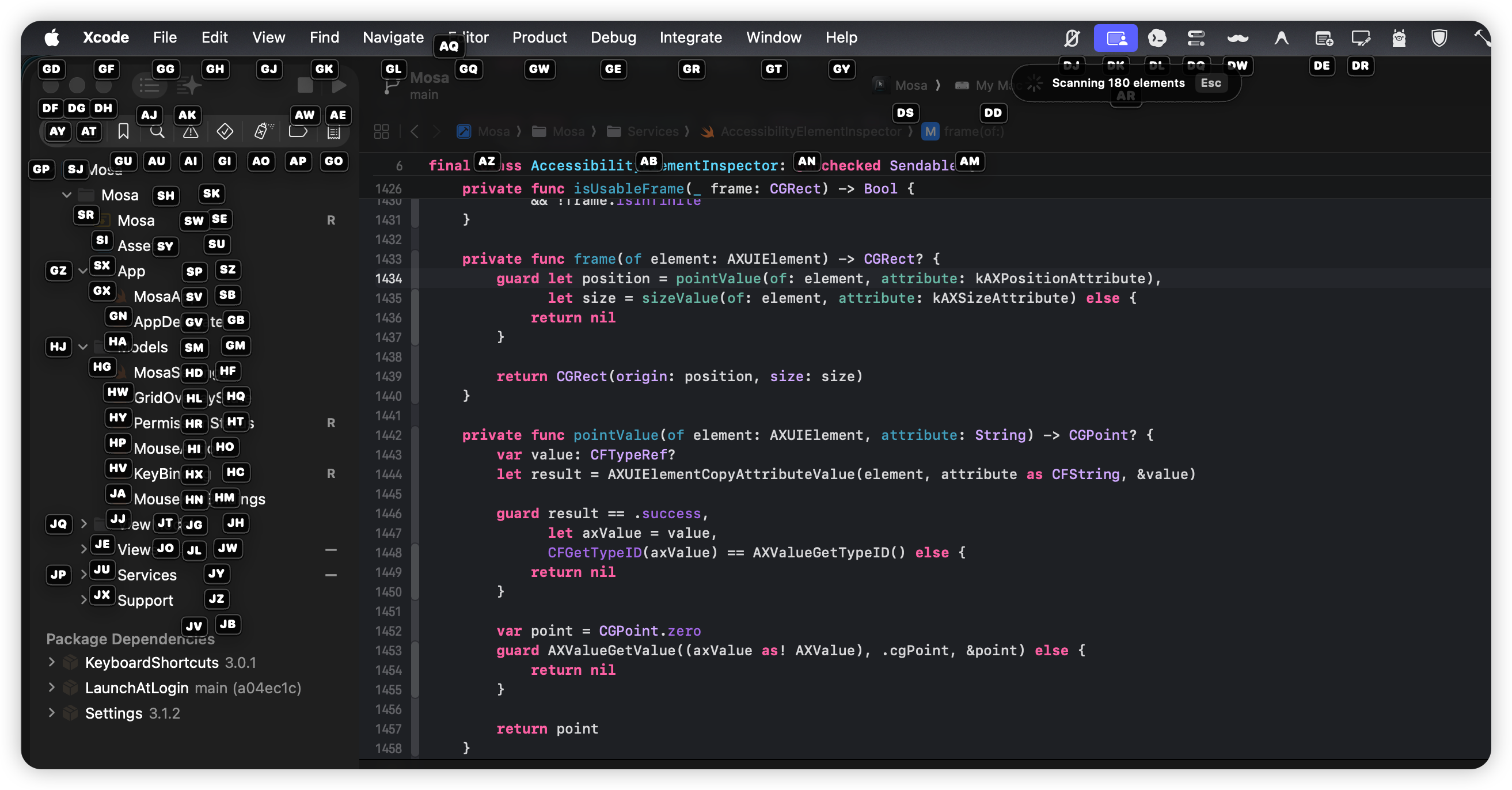
Task: Open the File menu
Action: click(x=165, y=37)
